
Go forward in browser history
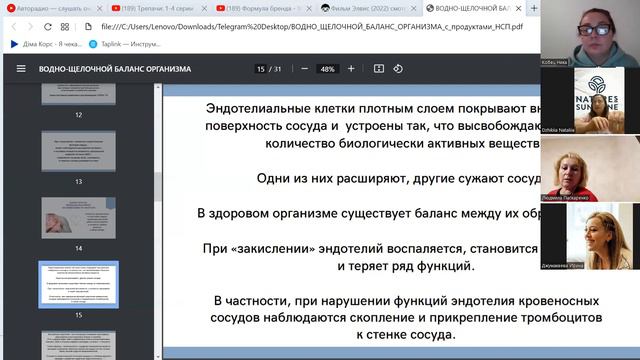pyautogui.click(x=30, y=27)
